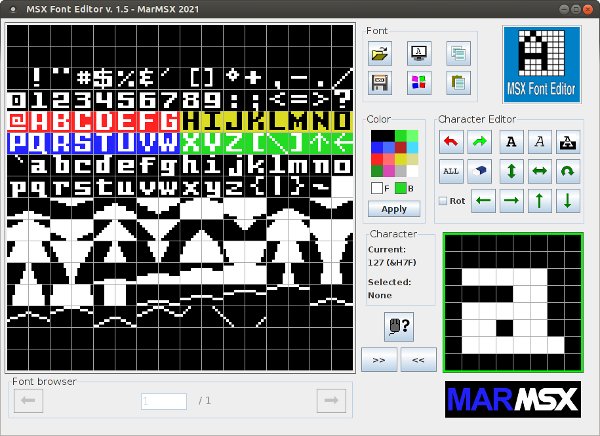Flip character horizontally with left-right arrow

[x=540, y=171]
